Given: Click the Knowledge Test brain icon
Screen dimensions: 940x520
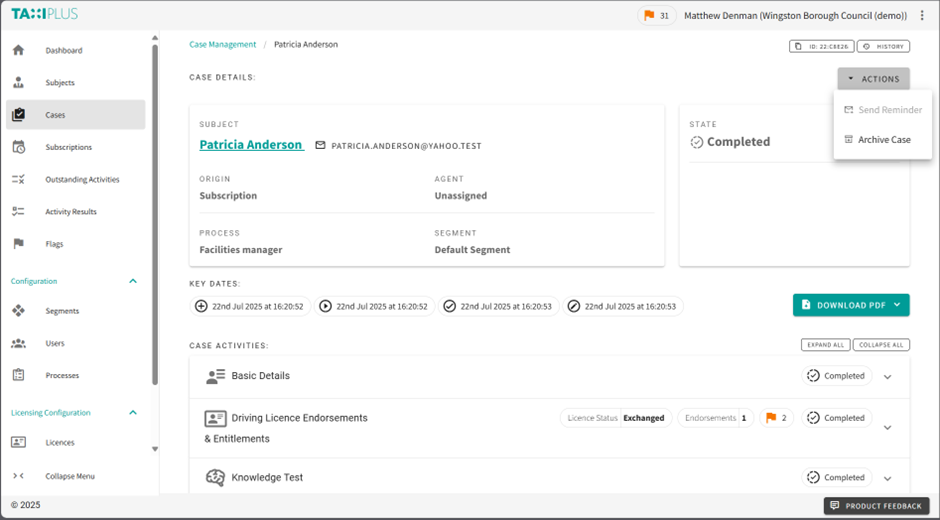Looking at the screenshot, I should 215,477.
